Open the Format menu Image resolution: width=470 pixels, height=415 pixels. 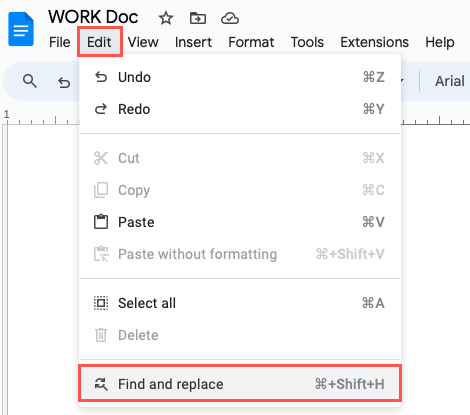coord(251,42)
